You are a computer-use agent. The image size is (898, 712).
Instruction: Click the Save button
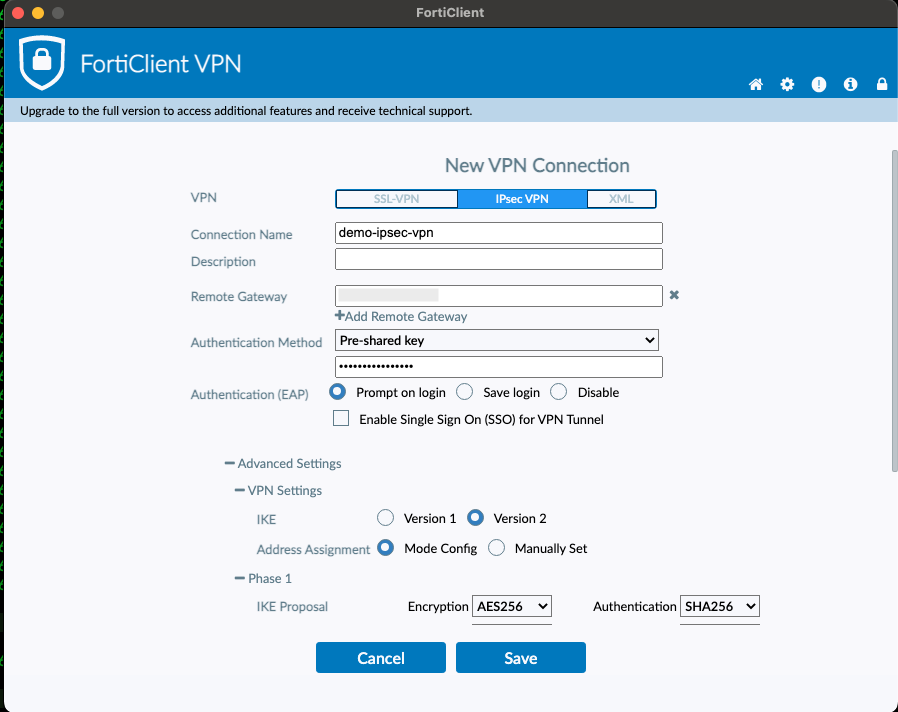[521, 658]
